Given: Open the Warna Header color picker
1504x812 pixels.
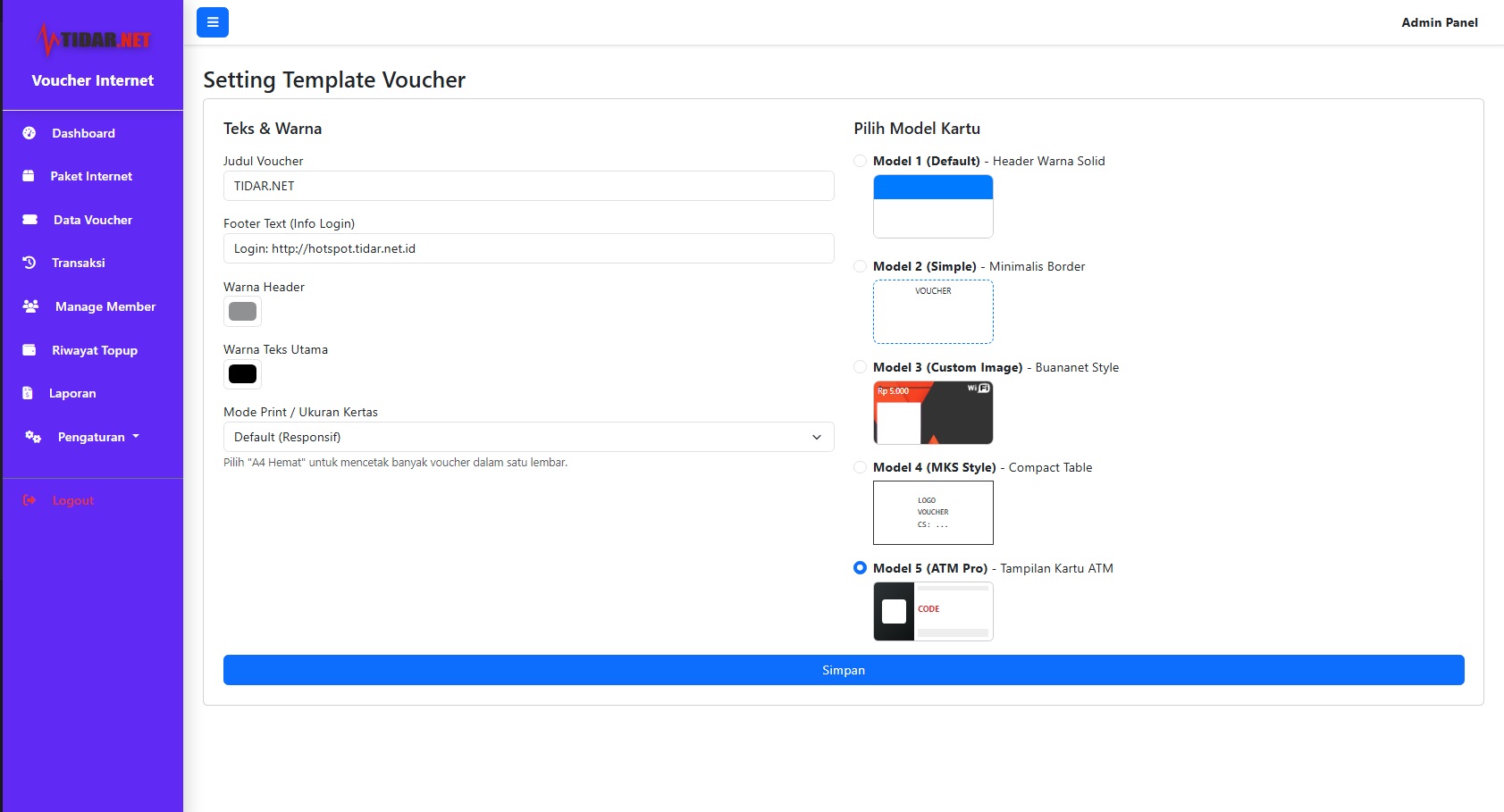Looking at the screenshot, I should (242, 311).
